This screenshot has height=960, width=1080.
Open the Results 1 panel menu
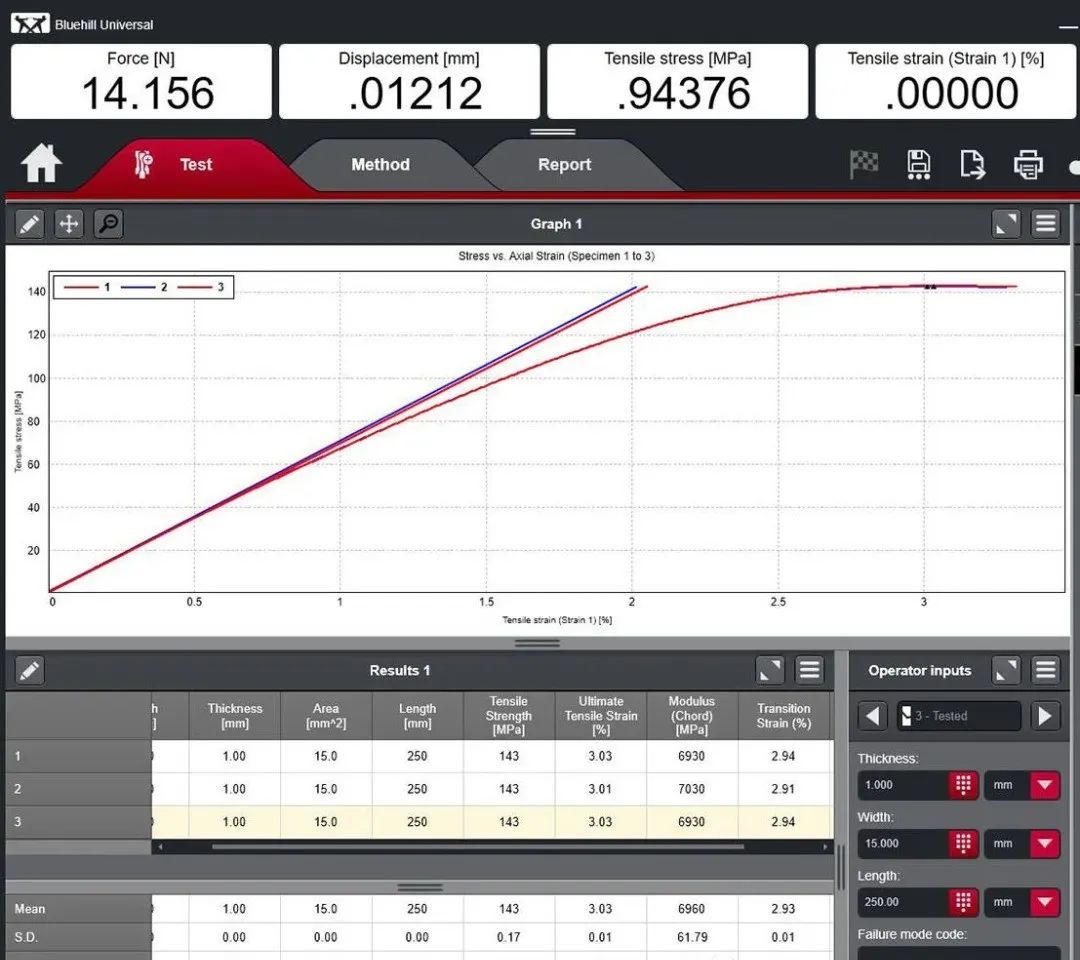(x=810, y=670)
